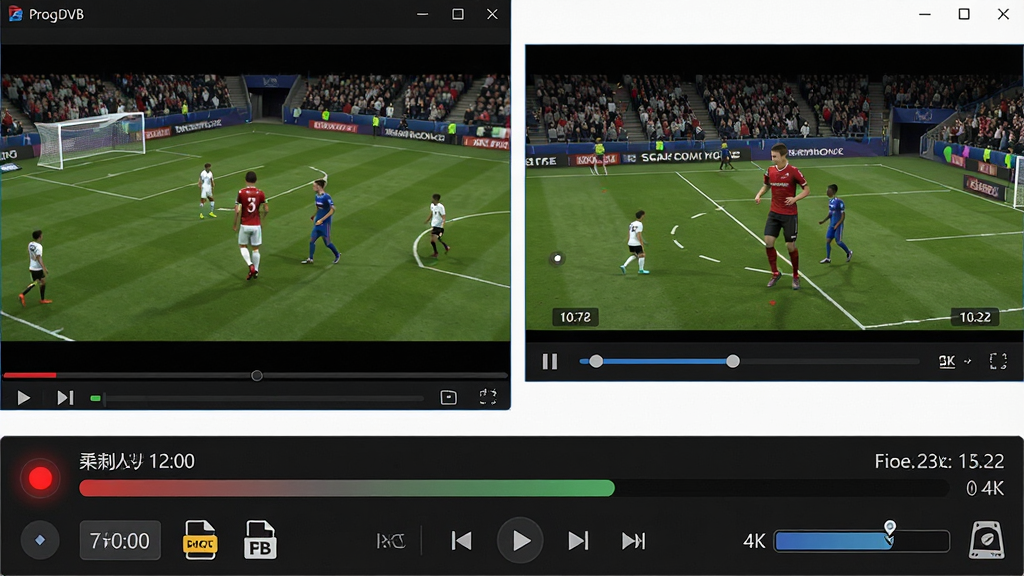
Task: Click the blue 4K slider bar
Action: pyautogui.click(x=861, y=541)
